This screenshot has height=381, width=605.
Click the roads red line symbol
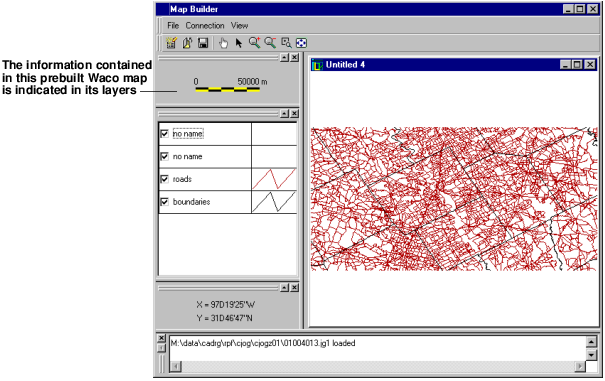[274, 179]
